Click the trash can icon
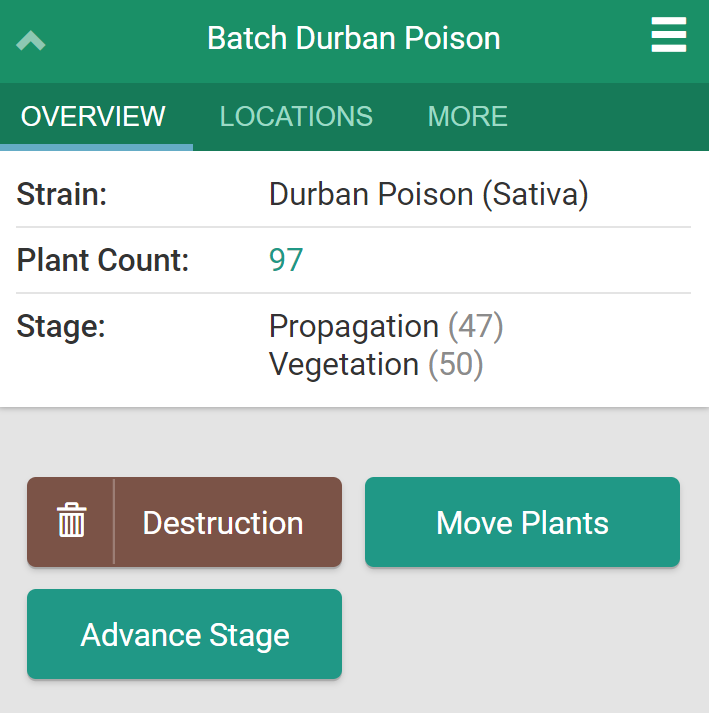This screenshot has height=713, width=709. point(71,522)
